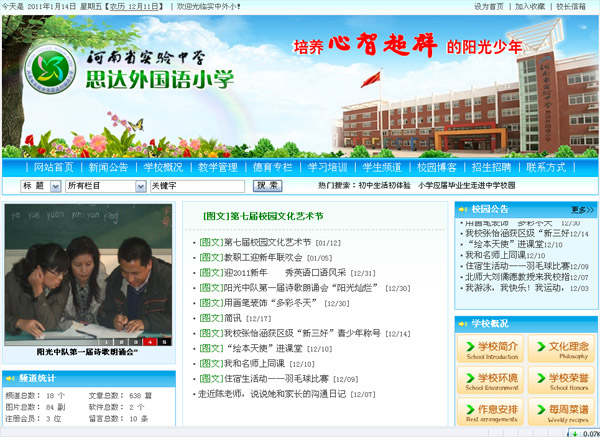Go to the 校园博客 navigation tab

(436, 167)
